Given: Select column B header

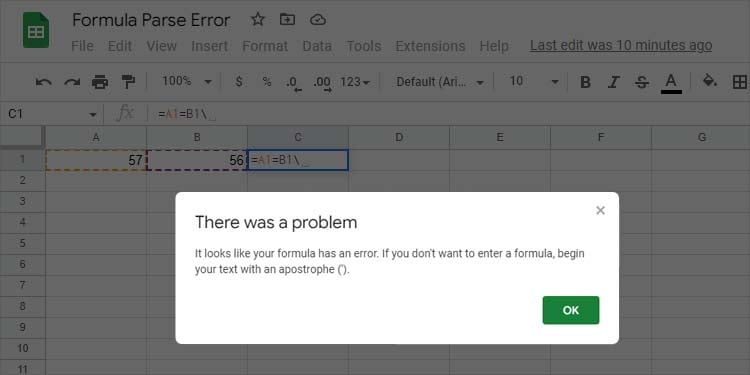Looking at the screenshot, I should pos(197,138).
